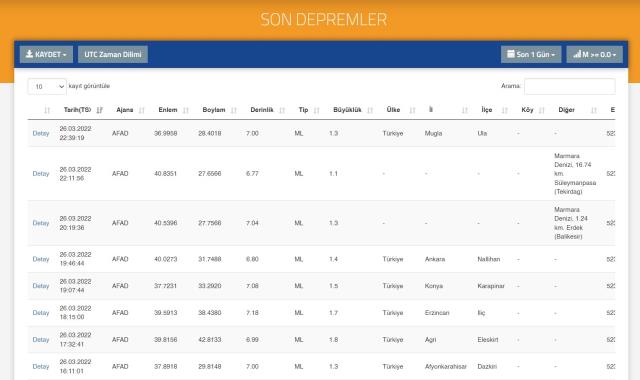
Task: Select the Erzincan province cell
Action: point(437,313)
